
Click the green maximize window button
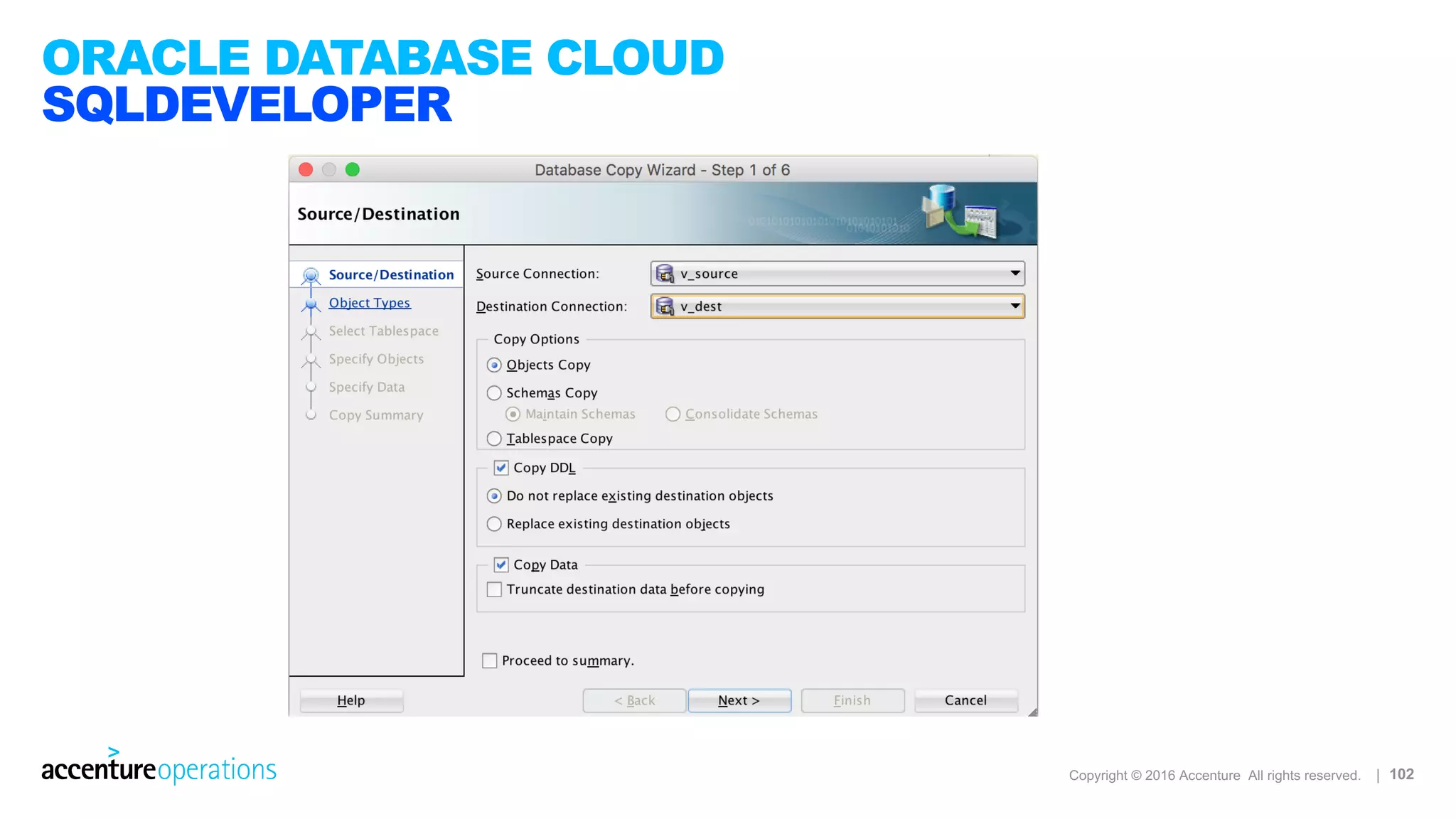[x=353, y=169]
